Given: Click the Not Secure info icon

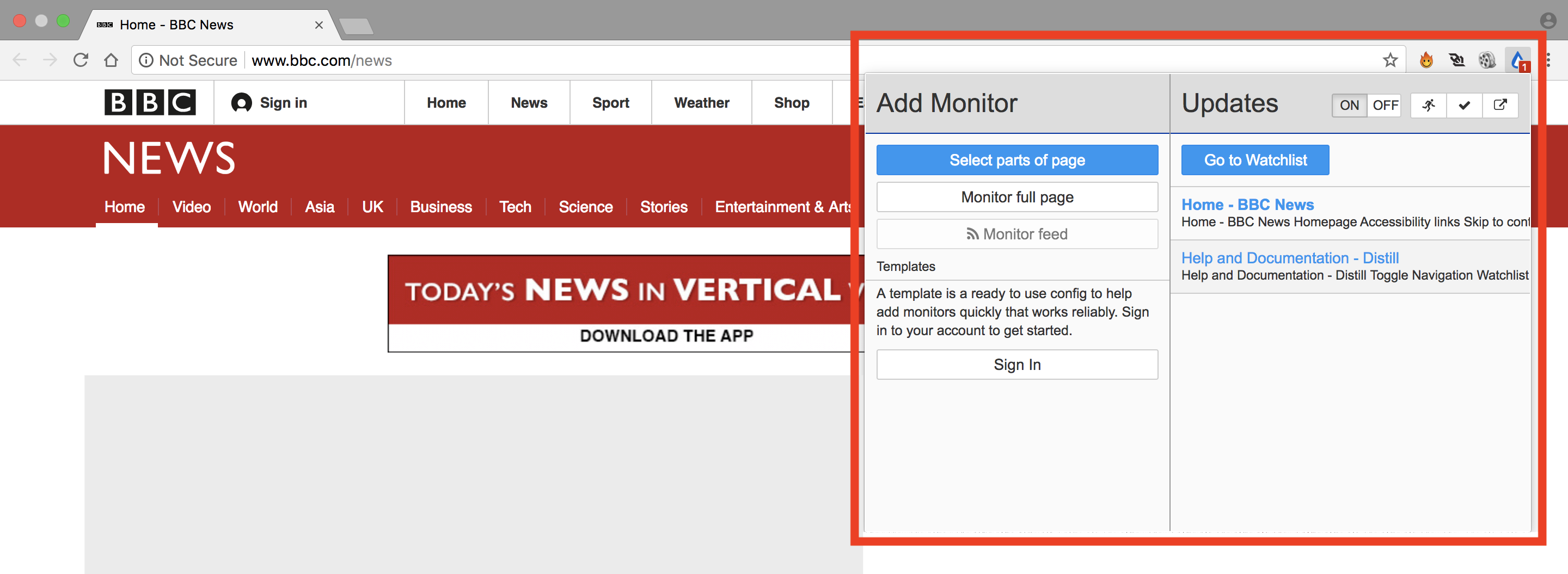Looking at the screenshot, I should click(x=146, y=60).
